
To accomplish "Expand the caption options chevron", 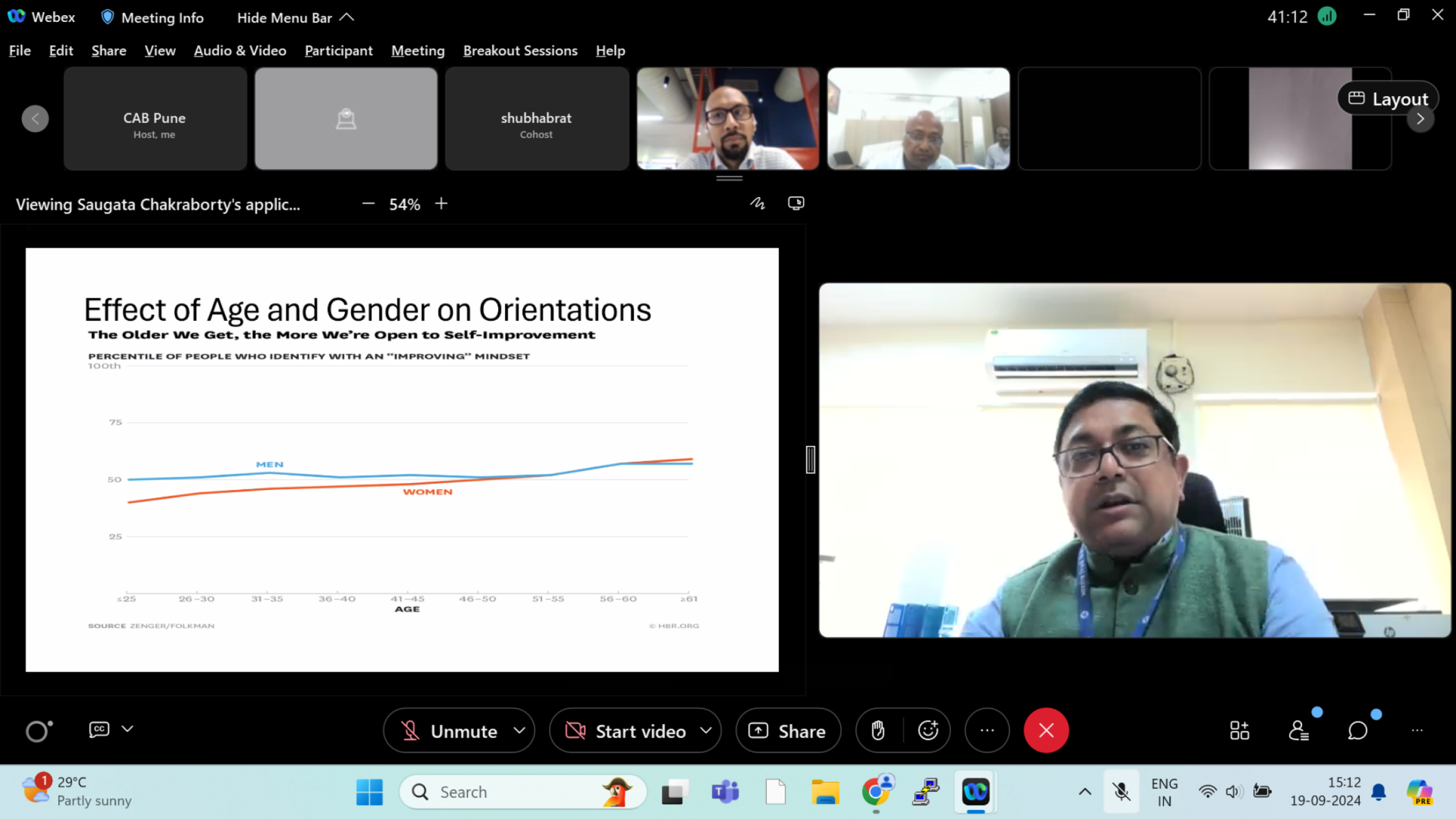I will click(x=128, y=729).
